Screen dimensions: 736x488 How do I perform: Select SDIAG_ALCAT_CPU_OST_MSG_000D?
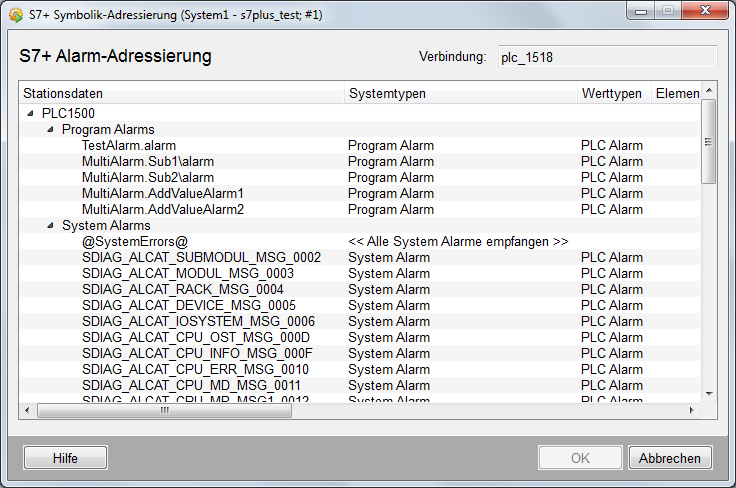click(196, 337)
